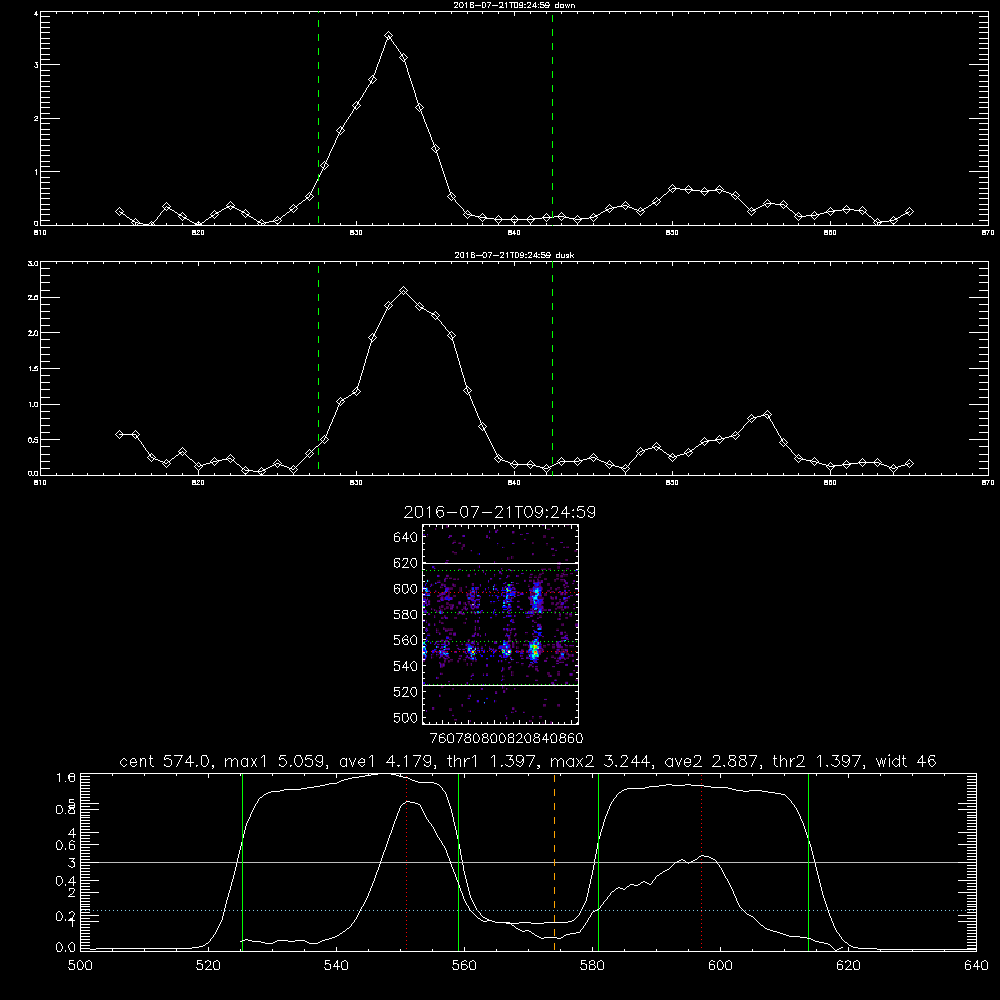Click the left green dashed line in dawn plot
The height and width of the screenshot is (1000, 1000).
318,118
